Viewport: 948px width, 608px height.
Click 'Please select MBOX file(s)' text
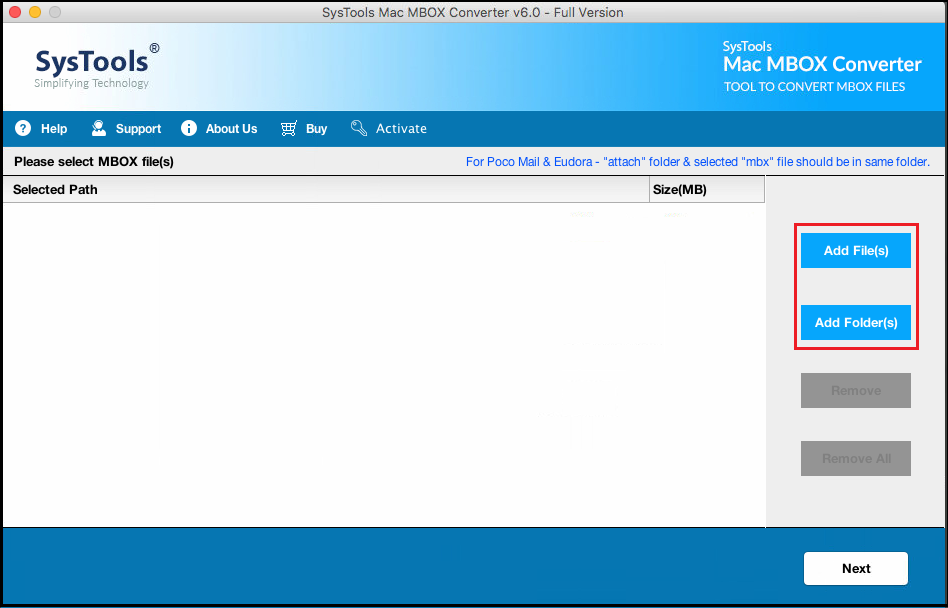pyautogui.click(x=94, y=162)
